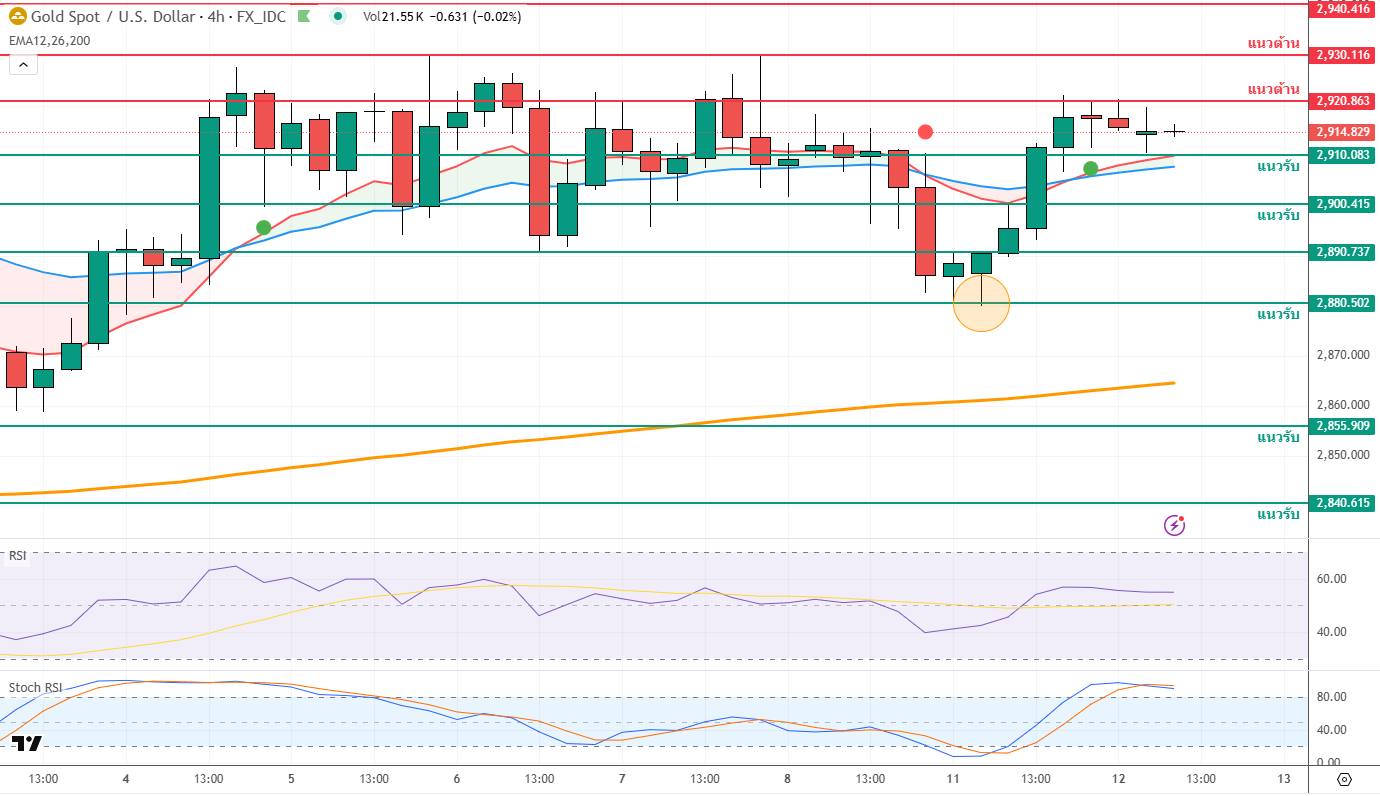1380x796 pixels.
Task: Click the 2,910.083 support price label
Action: pyautogui.click(x=1343, y=155)
